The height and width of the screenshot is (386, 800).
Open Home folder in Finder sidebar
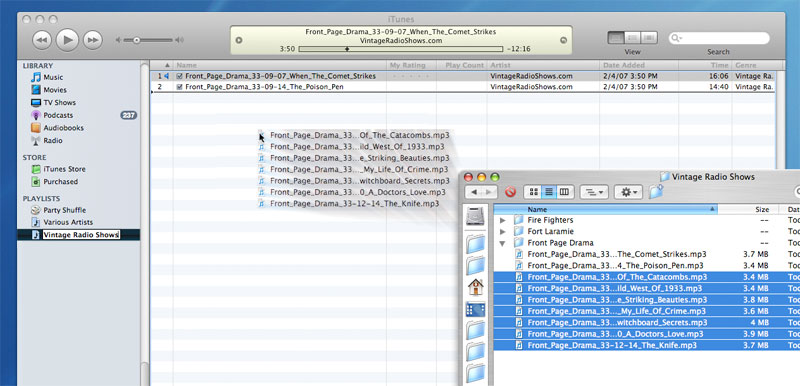[475, 287]
